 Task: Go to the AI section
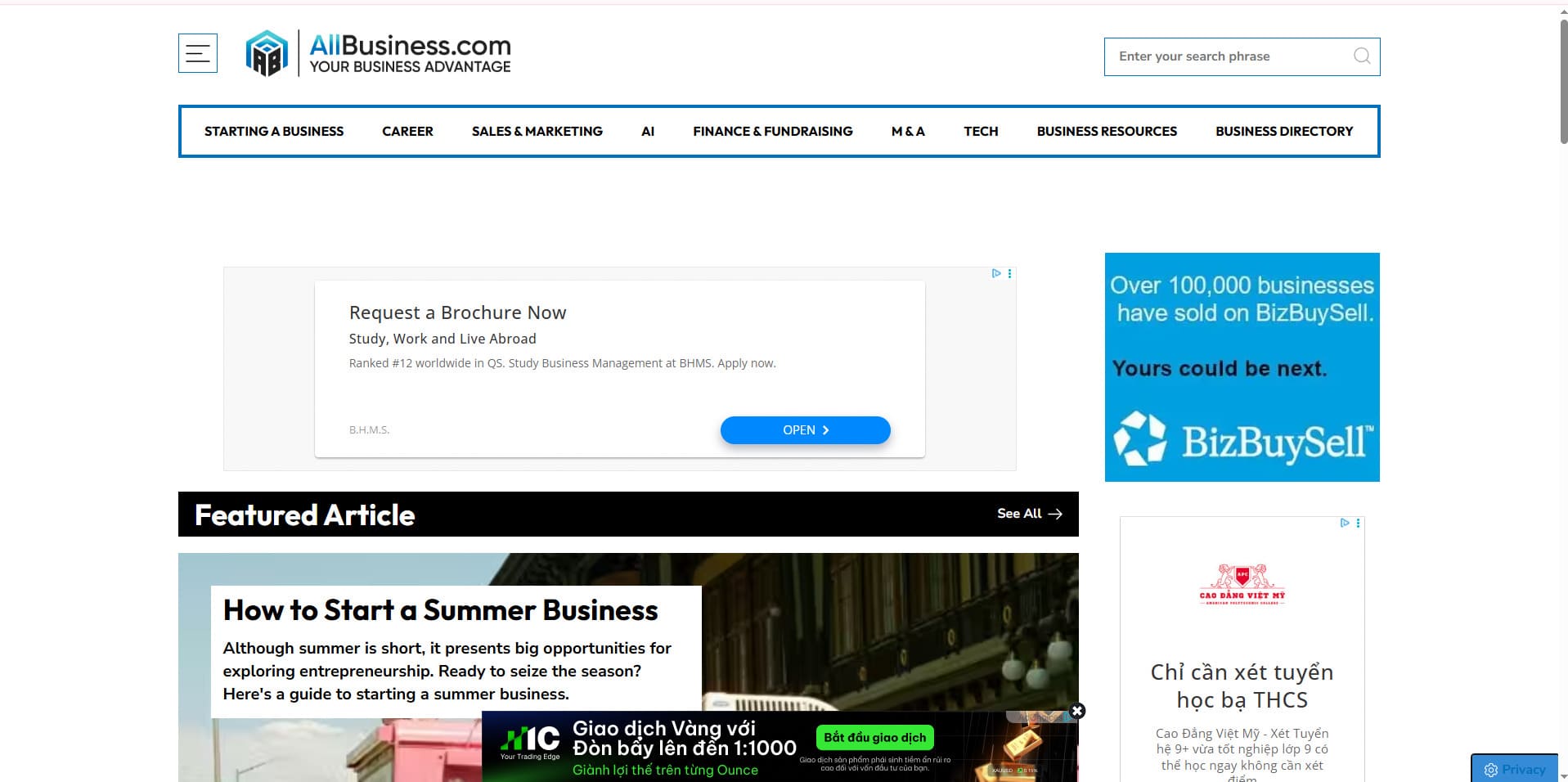[x=648, y=131]
